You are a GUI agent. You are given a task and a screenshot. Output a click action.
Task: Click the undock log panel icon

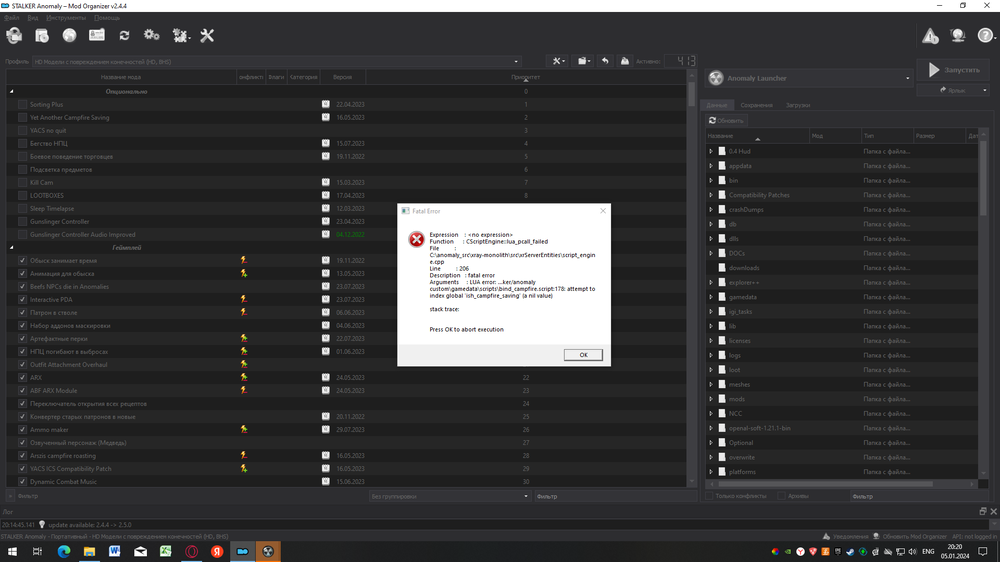point(983,512)
